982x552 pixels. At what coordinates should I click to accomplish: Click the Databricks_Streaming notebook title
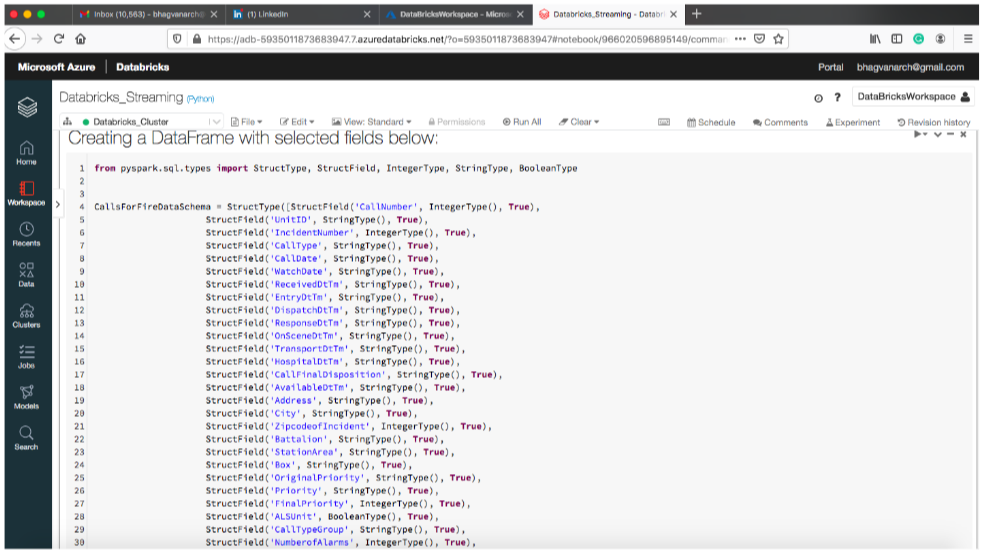click(121, 97)
